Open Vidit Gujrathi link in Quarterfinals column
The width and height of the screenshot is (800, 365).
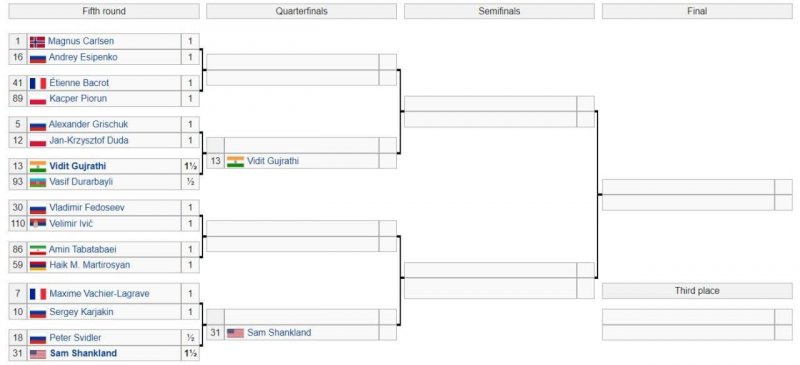(273, 161)
